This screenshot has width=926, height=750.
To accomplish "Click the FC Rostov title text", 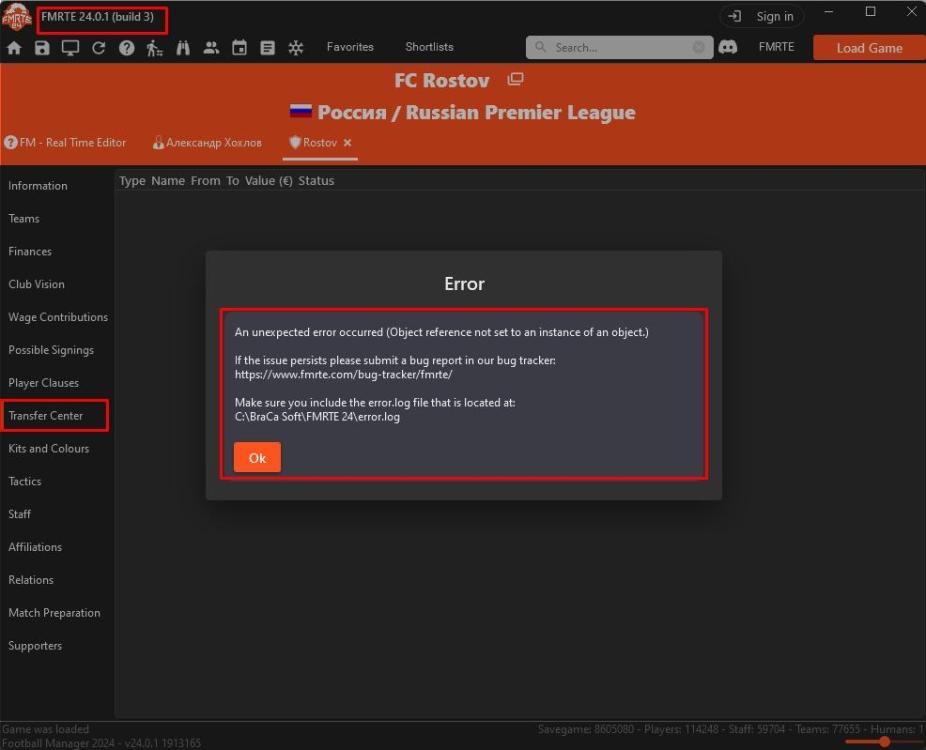I will (x=442, y=80).
